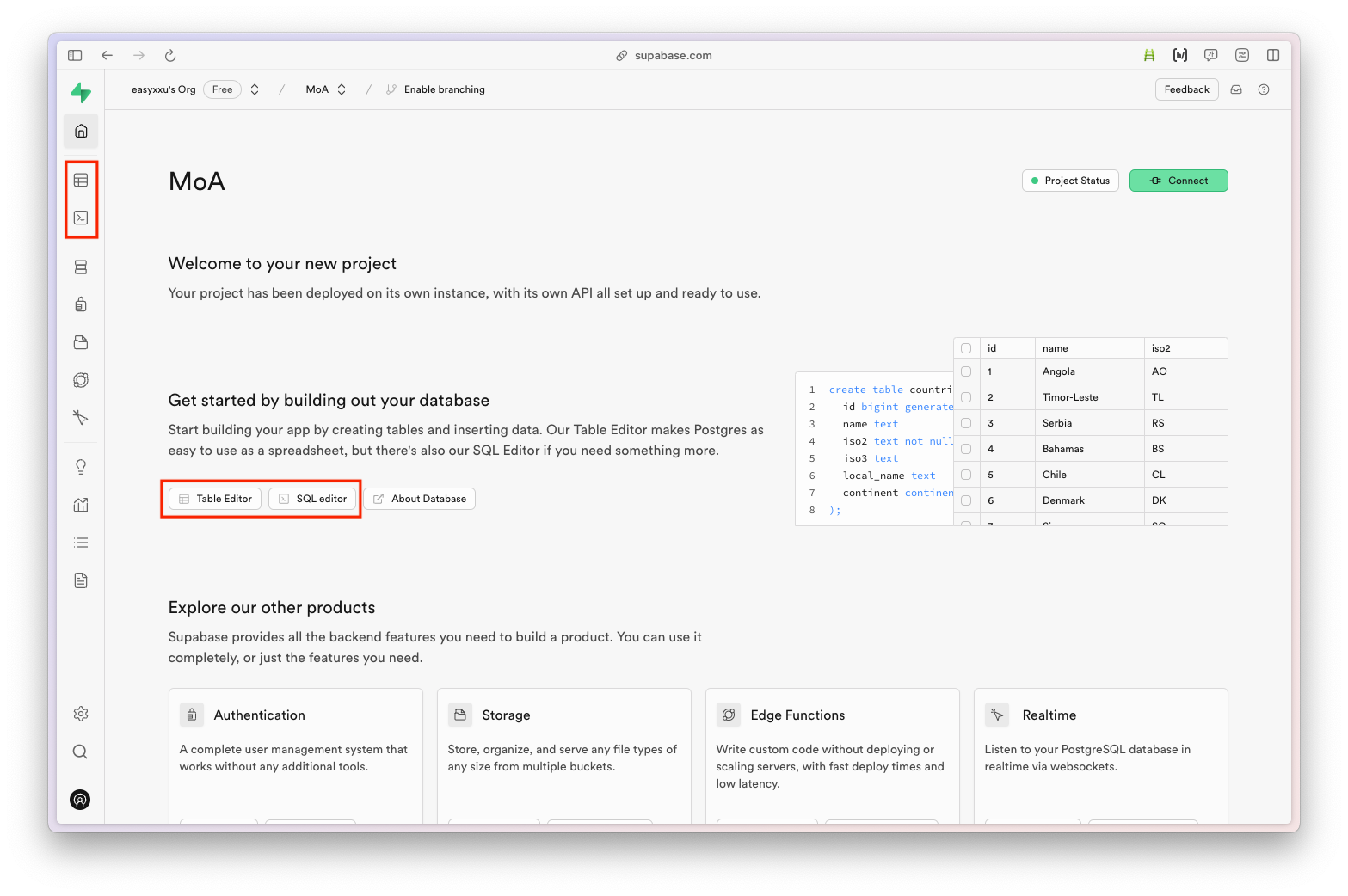Open the Feedback button

point(1186,89)
